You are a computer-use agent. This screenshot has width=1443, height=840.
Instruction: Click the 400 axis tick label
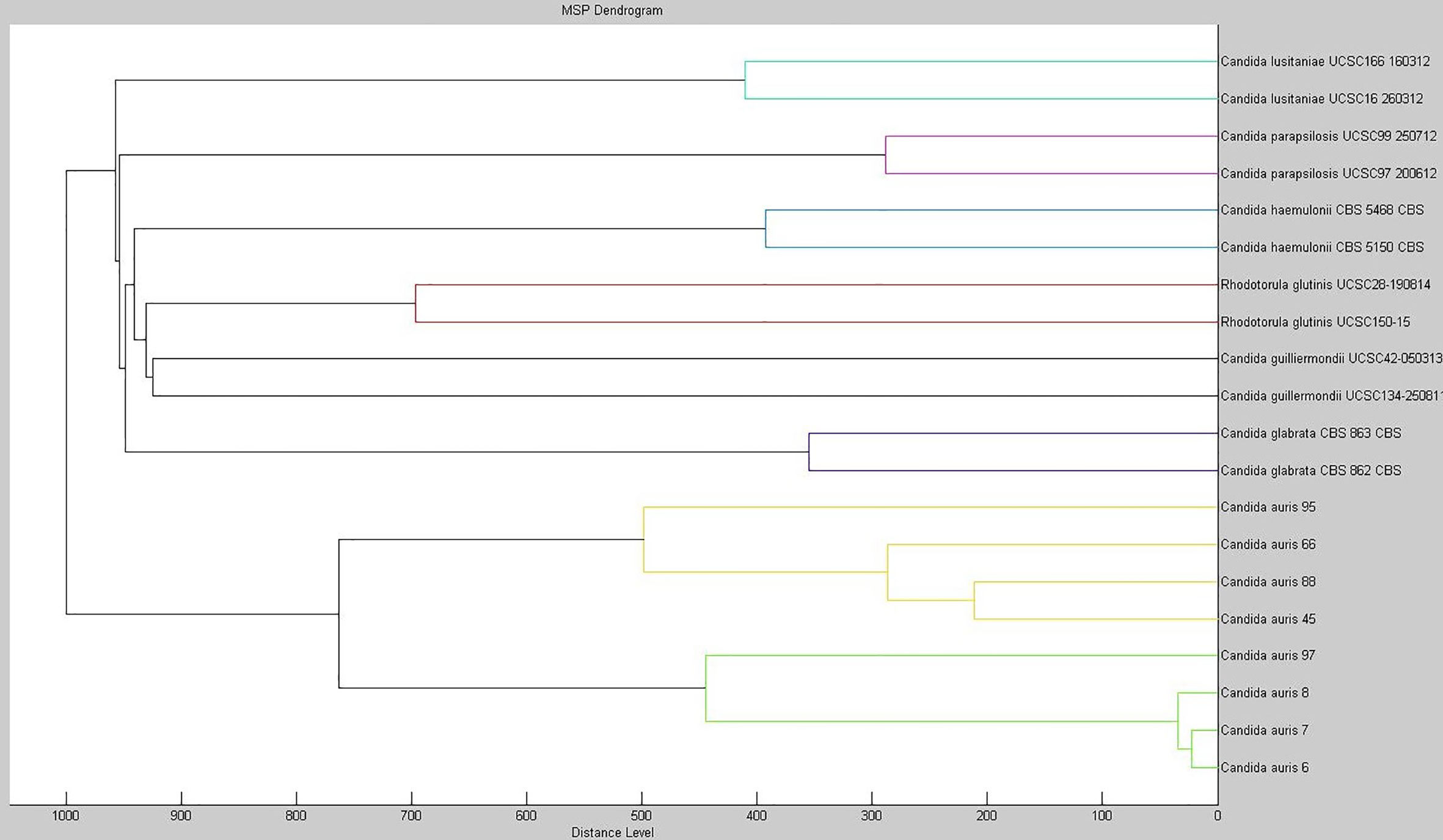coord(756,816)
